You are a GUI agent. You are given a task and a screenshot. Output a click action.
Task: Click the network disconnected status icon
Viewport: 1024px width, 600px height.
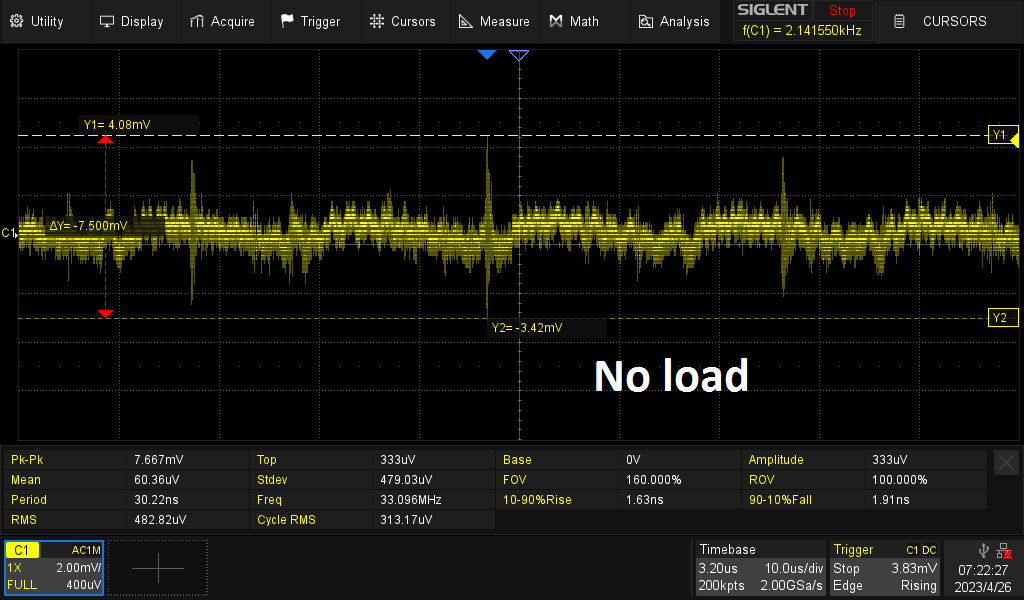pos(1004,551)
